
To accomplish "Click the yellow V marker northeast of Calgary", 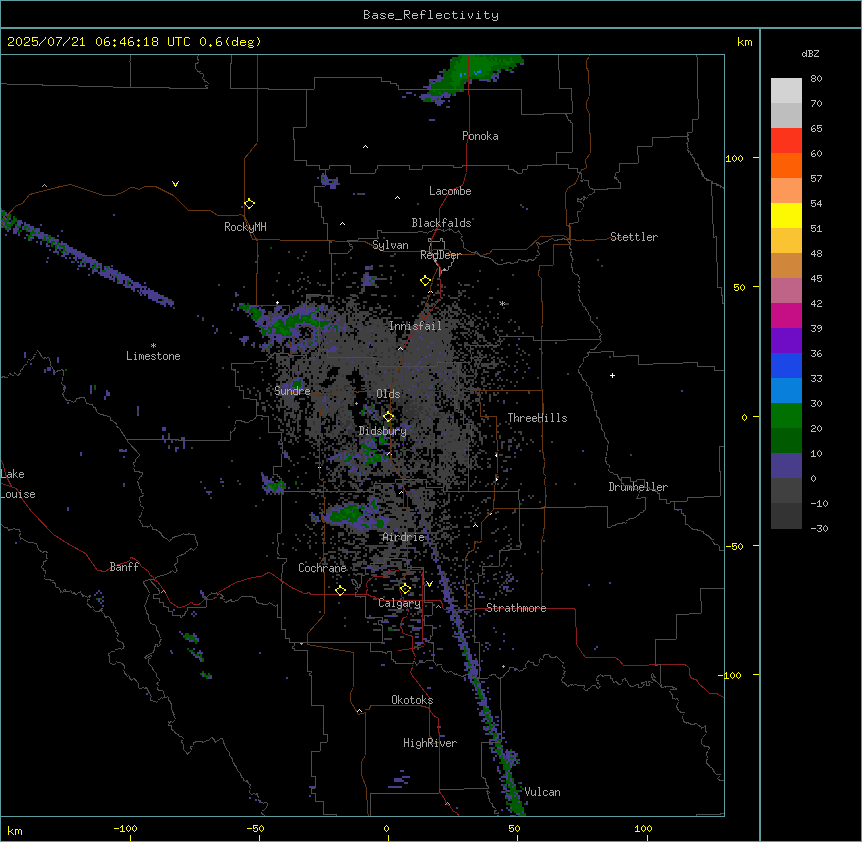I will [429, 584].
